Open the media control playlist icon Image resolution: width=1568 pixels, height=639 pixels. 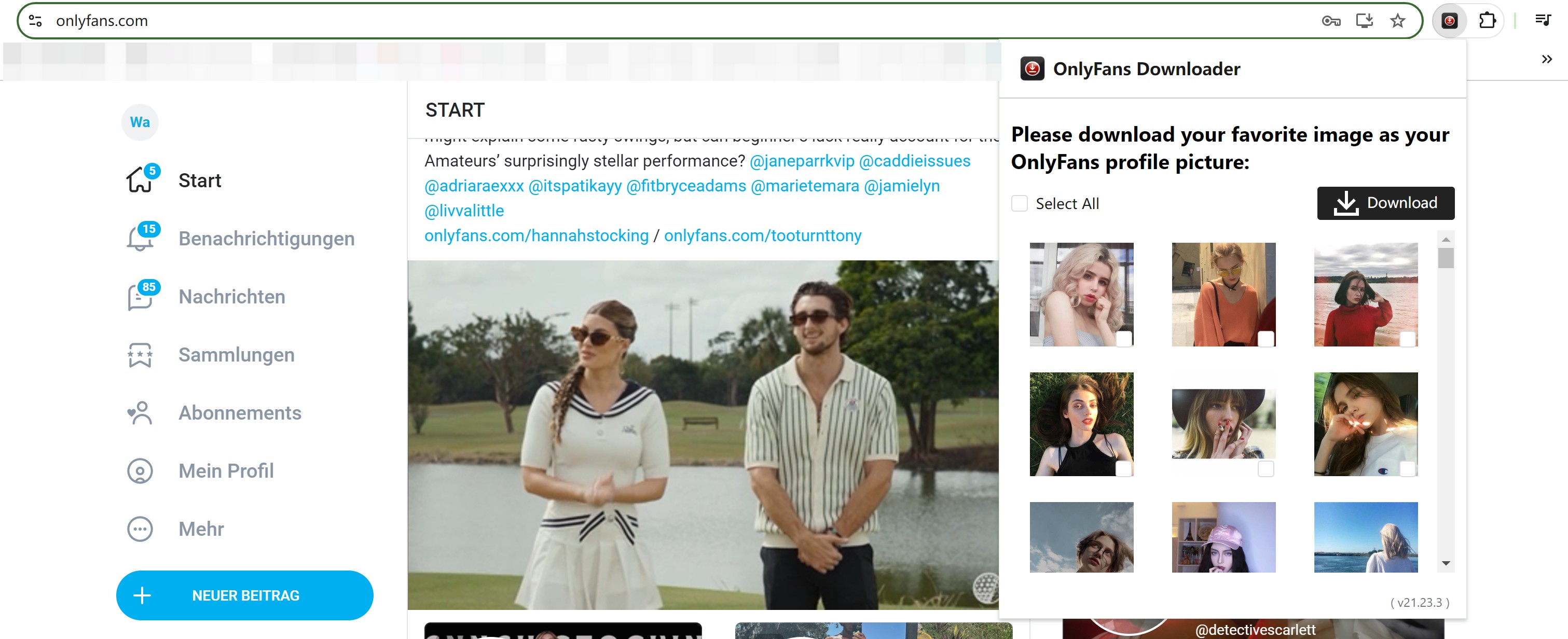pos(1543,21)
